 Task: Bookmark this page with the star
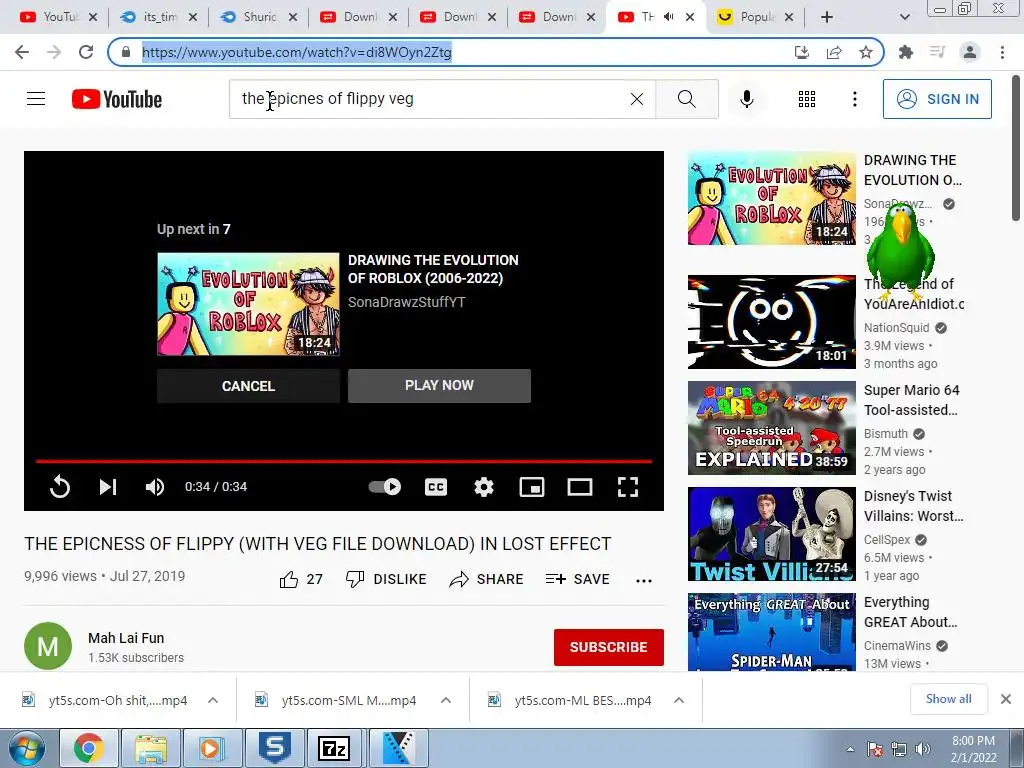point(866,52)
